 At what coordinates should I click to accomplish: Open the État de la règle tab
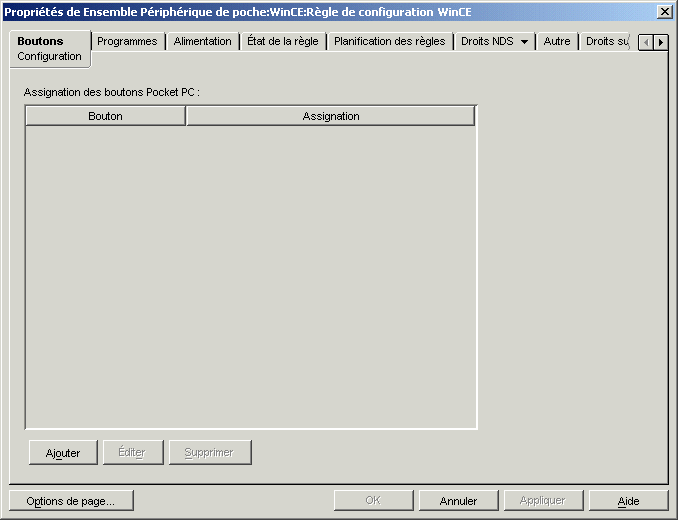coord(283,41)
